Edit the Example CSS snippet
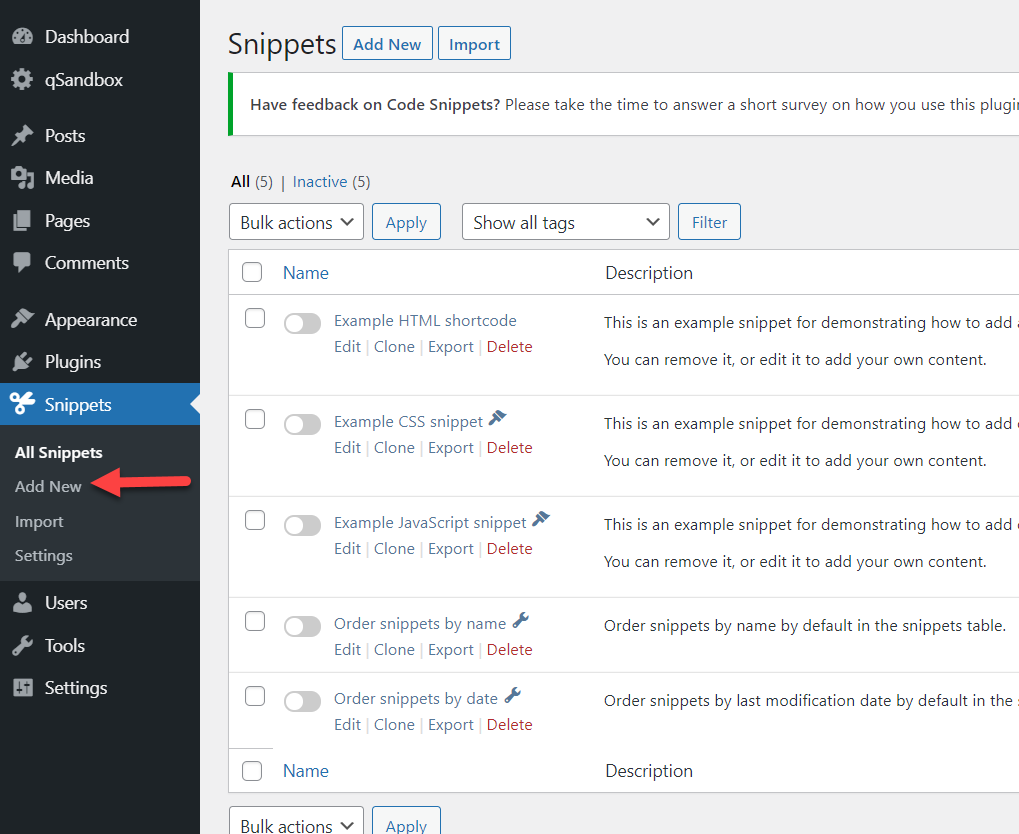The width and height of the screenshot is (1019, 834). [347, 448]
